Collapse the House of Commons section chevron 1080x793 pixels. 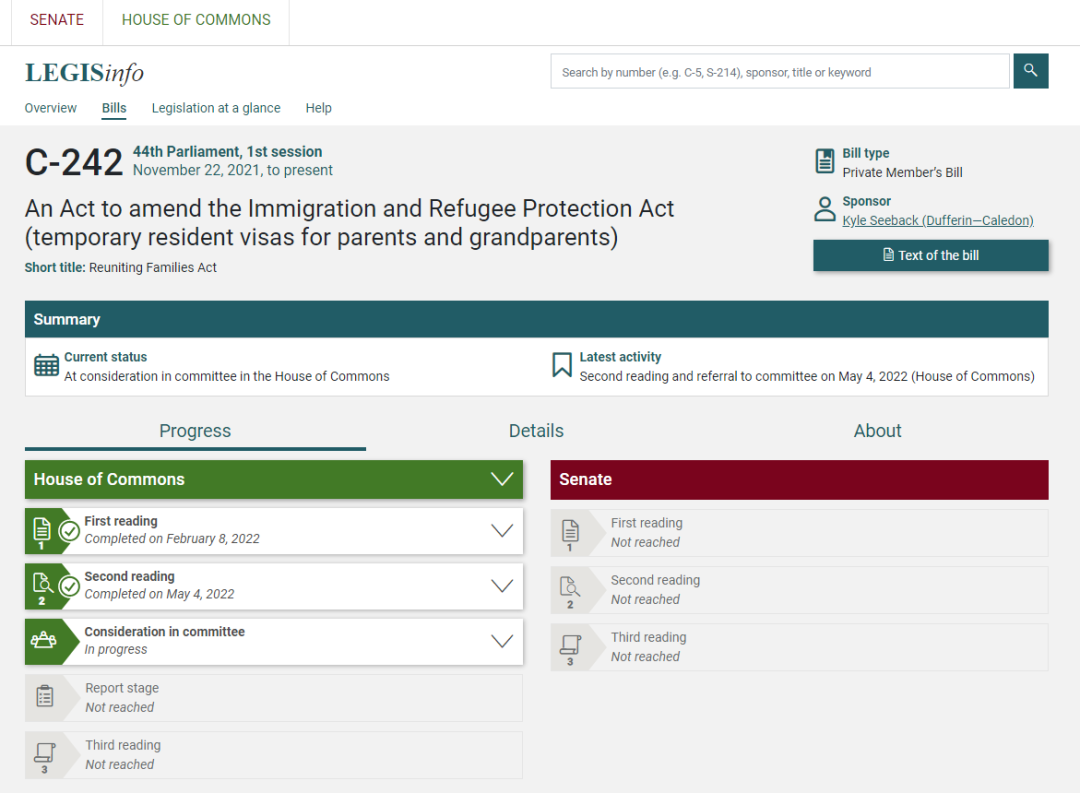pyautogui.click(x=501, y=479)
